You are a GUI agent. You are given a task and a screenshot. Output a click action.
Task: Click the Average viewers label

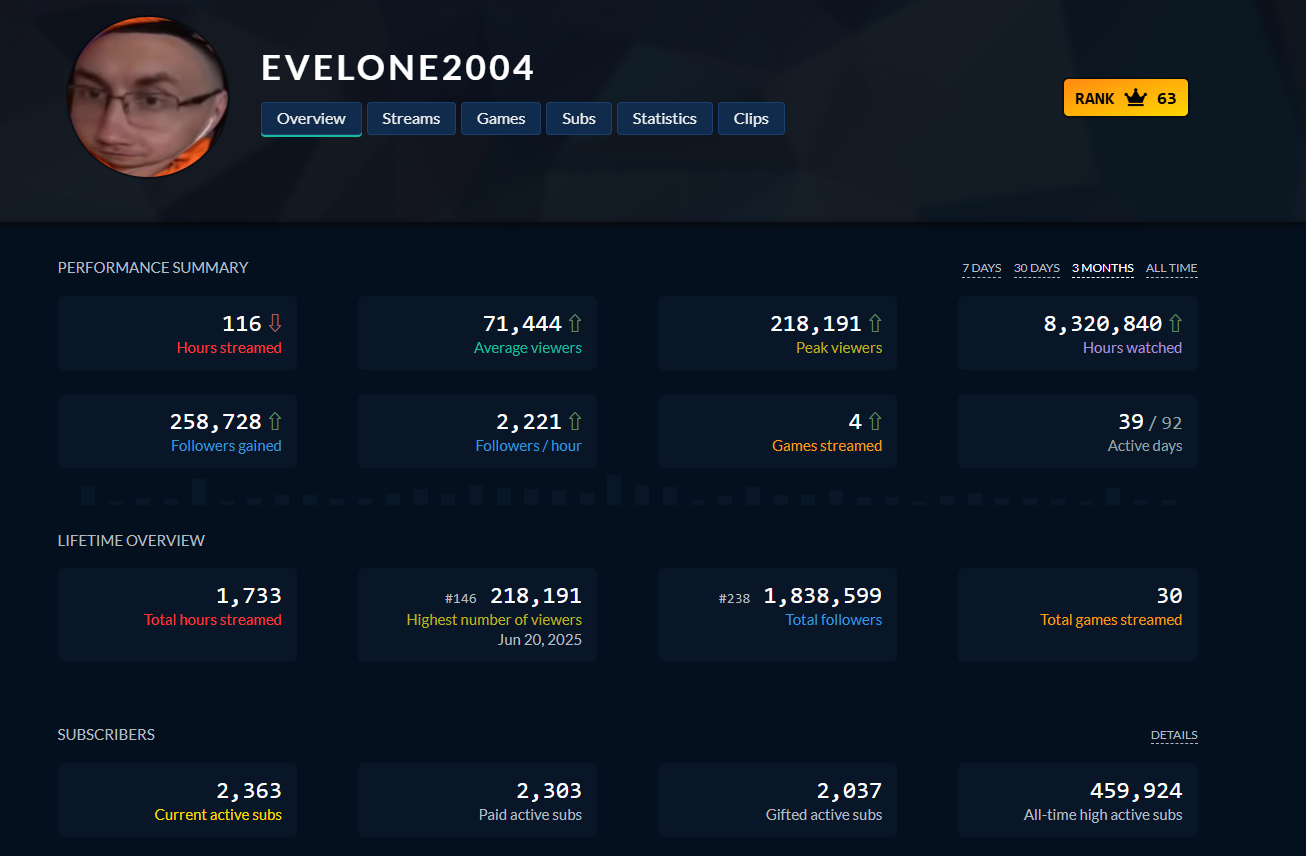[x=528, y=348]
